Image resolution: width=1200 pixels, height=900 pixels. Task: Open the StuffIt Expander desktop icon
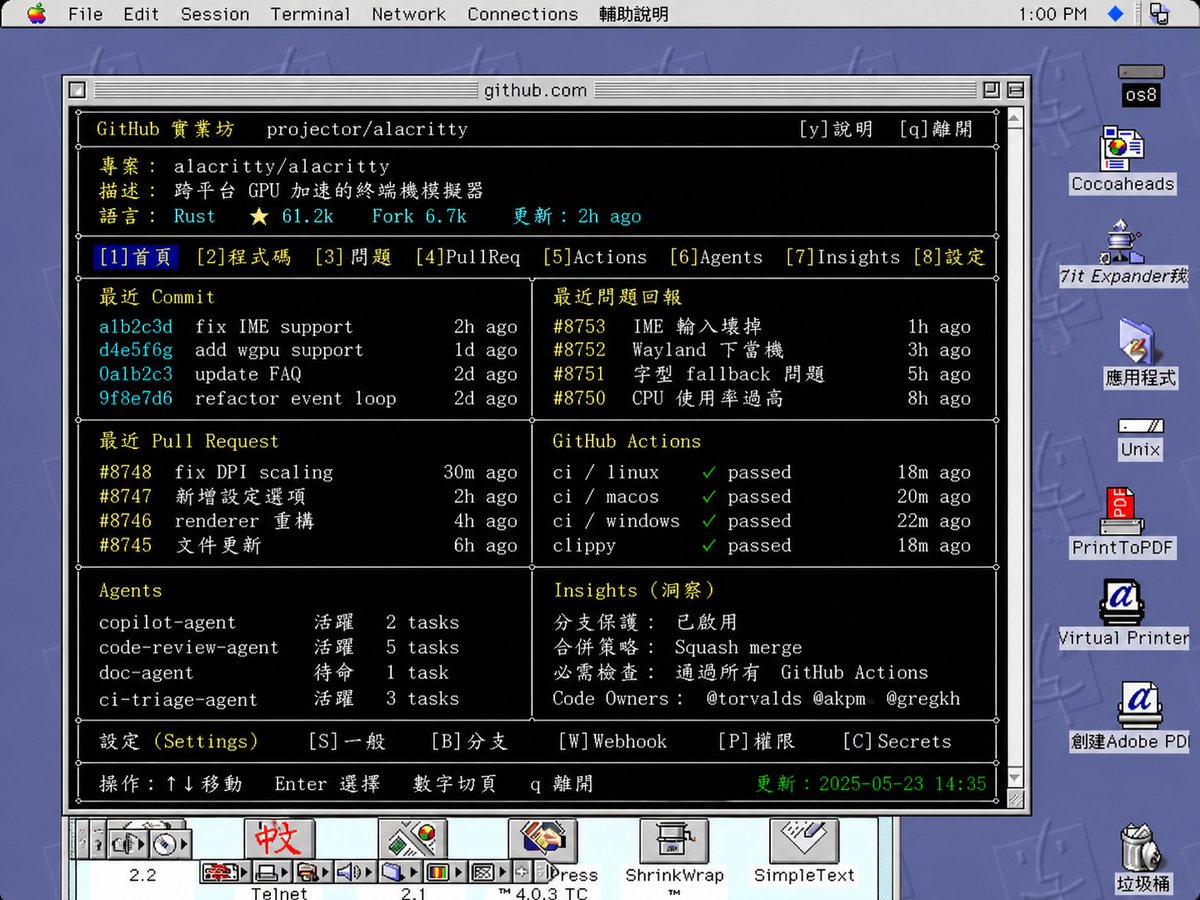pyautogui.click(x=1124, y=254)
